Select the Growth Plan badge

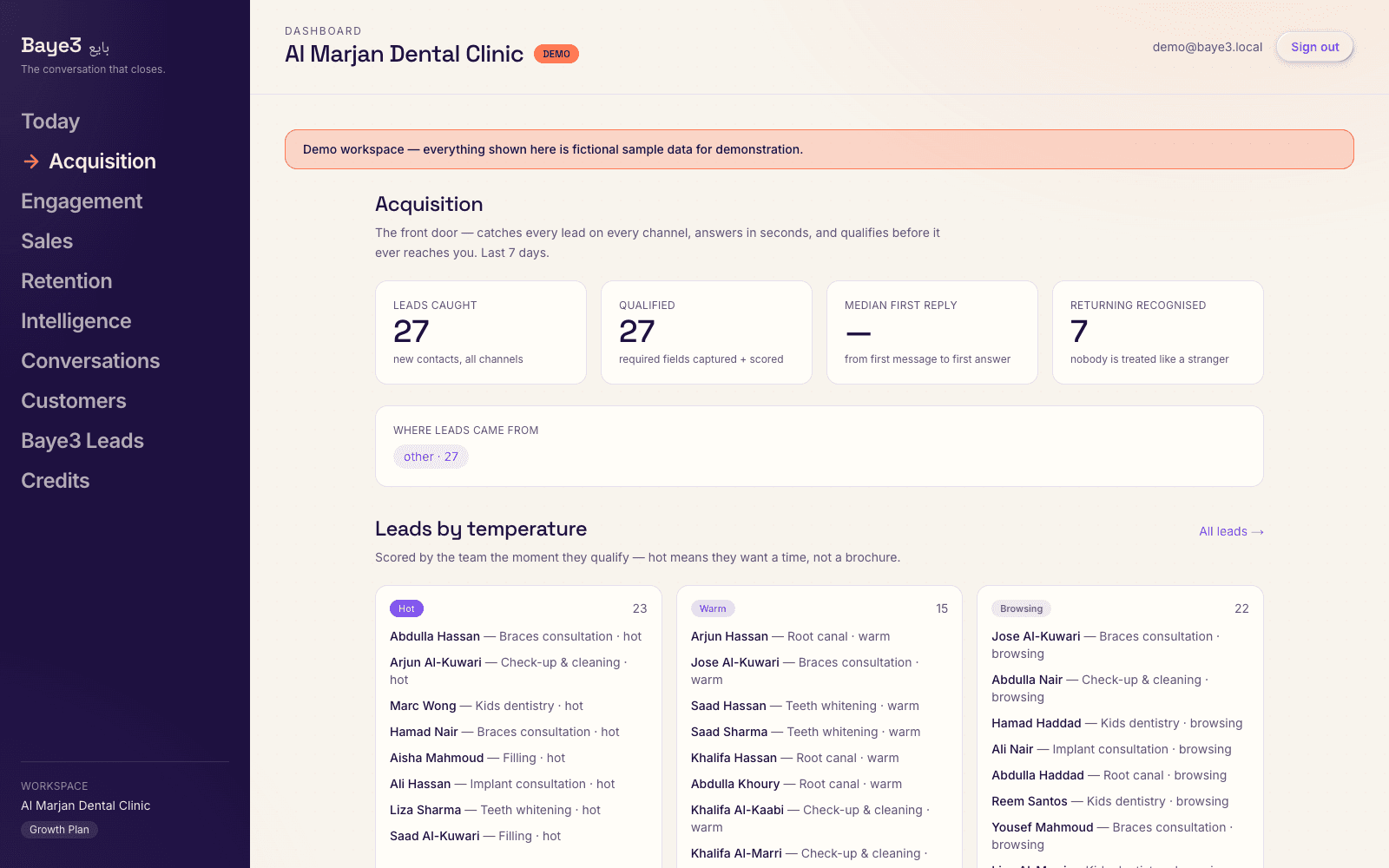[59, 830]
